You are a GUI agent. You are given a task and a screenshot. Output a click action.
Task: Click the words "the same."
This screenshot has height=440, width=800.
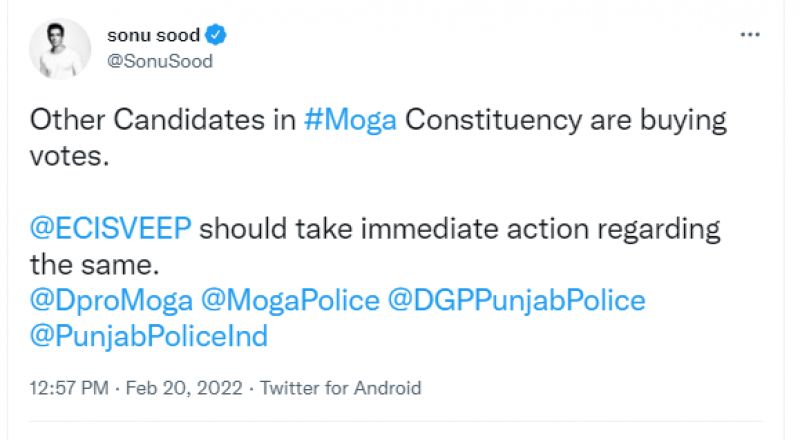pyautogui.click(x=93, y=264)
